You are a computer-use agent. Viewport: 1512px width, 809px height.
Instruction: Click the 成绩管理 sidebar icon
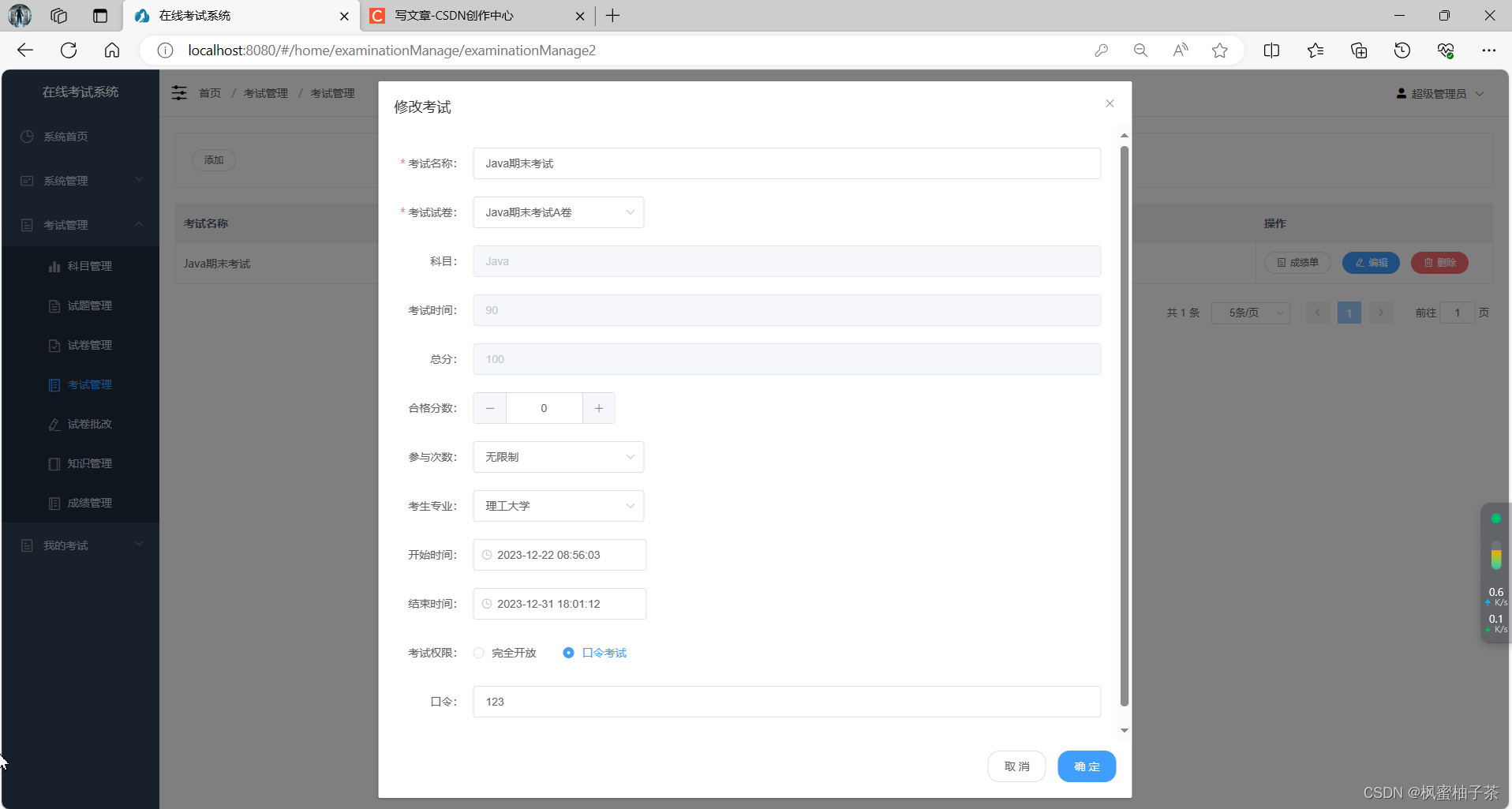[54, 503]
